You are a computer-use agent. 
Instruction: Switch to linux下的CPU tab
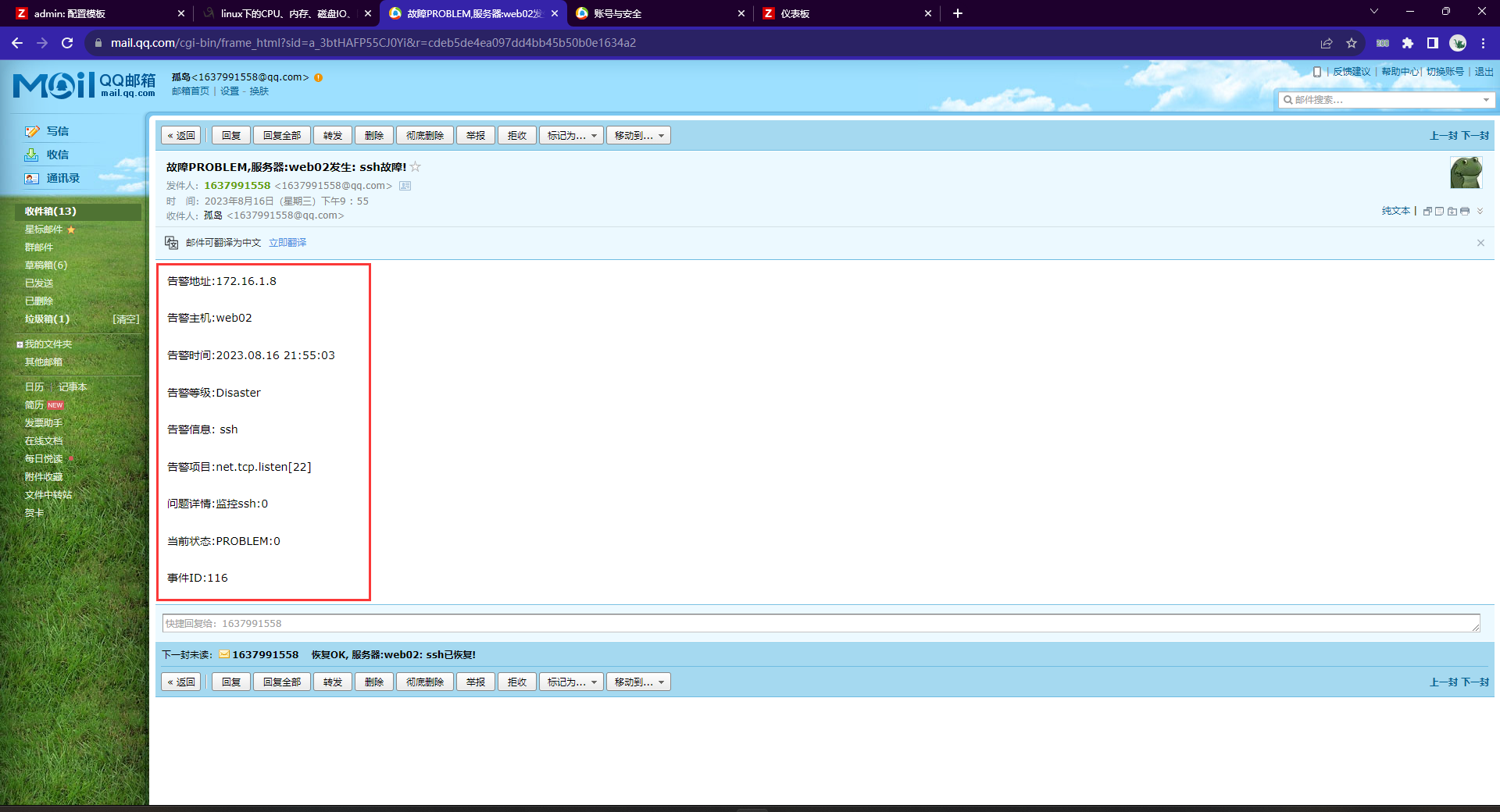pos(286,13)
